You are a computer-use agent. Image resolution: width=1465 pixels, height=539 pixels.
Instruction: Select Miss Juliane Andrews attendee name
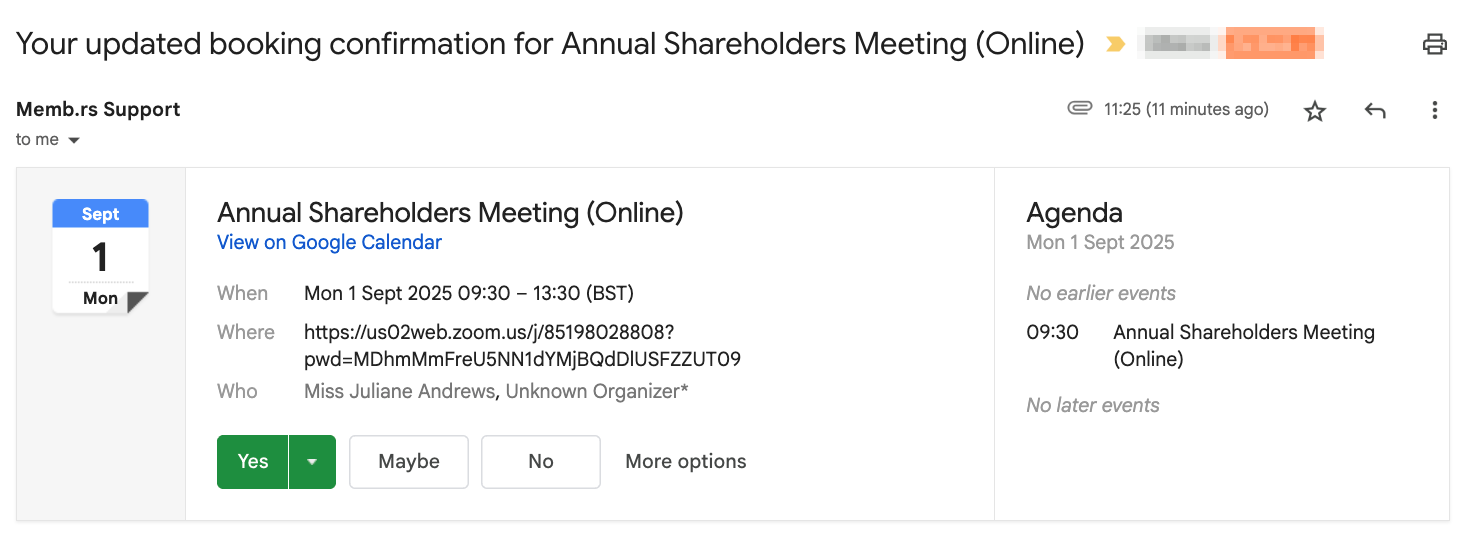pyautogui.click(x=399, y=391)
